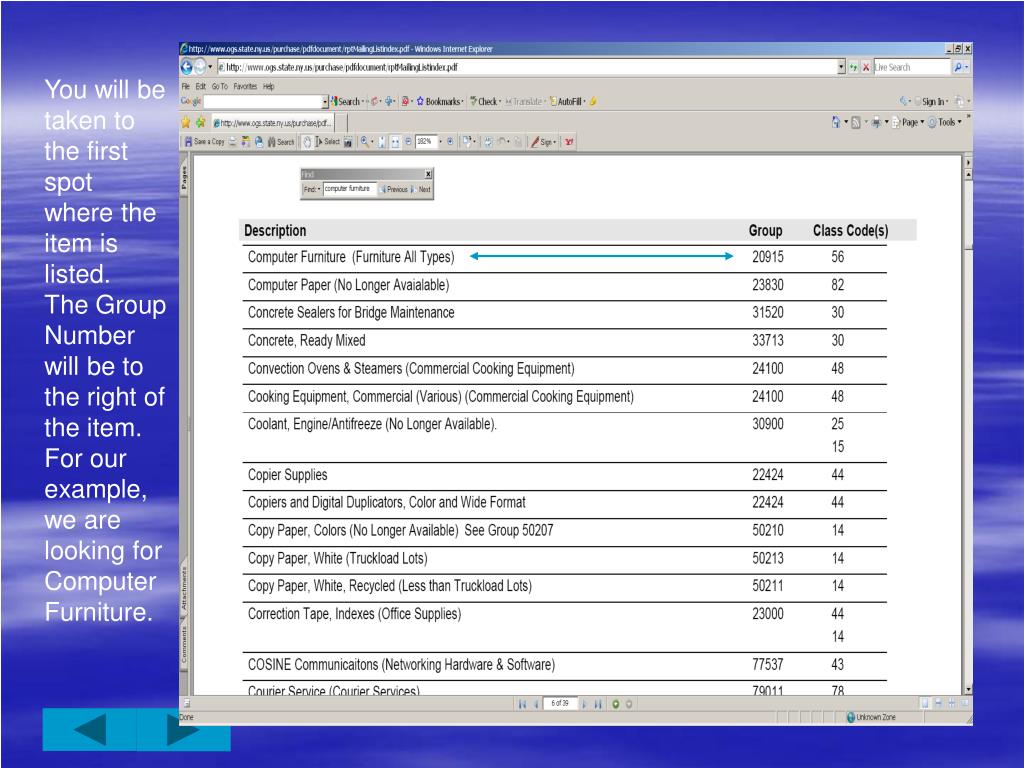Click the Print icon in command bar
The image size is (1024, 768).
[876, 122]
